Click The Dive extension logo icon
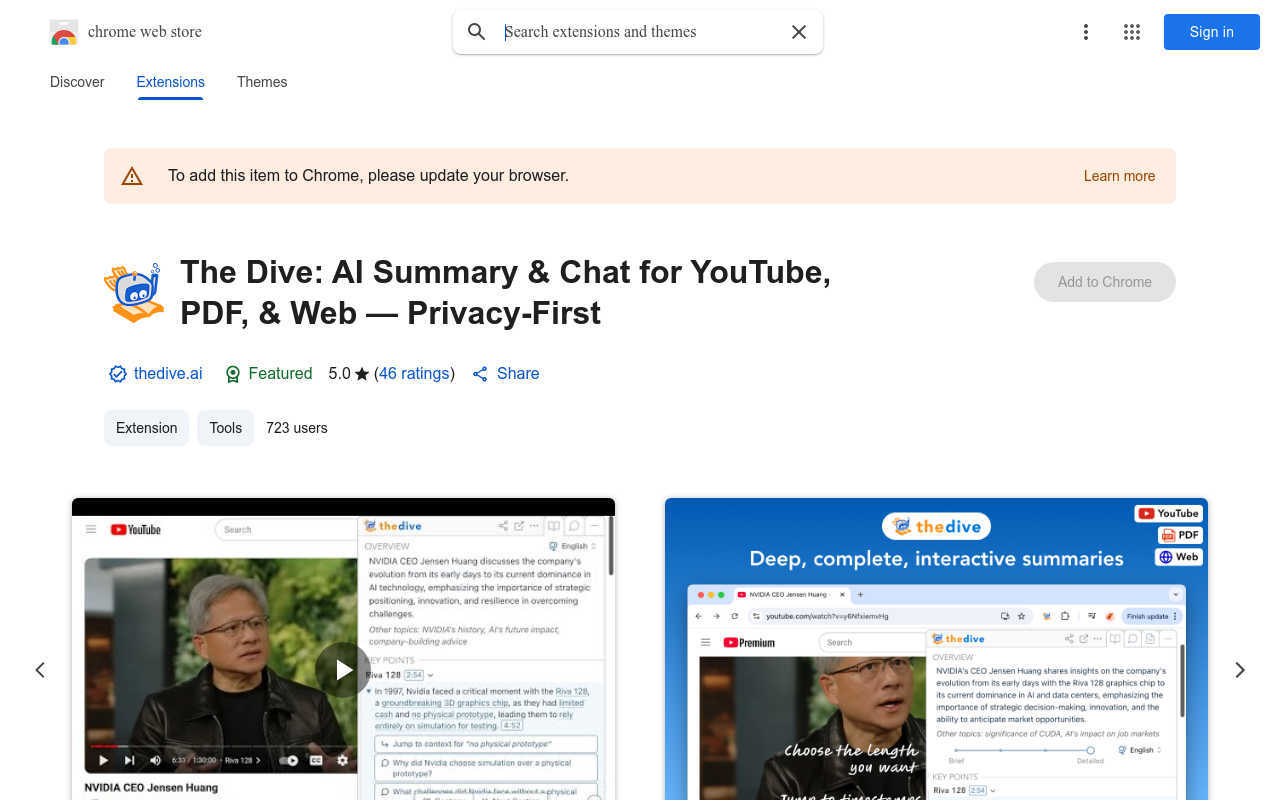This screenshot has height=800, width=1280. (134, 292)
